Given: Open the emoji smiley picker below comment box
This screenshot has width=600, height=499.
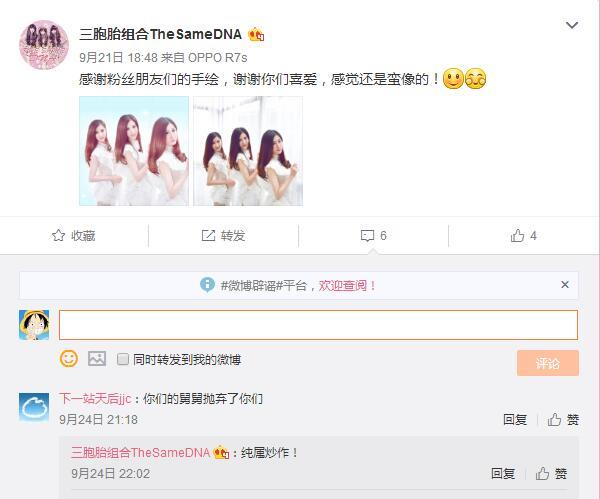Looking at the screenshot, I should pyautogui.click(x=69, y=359).
